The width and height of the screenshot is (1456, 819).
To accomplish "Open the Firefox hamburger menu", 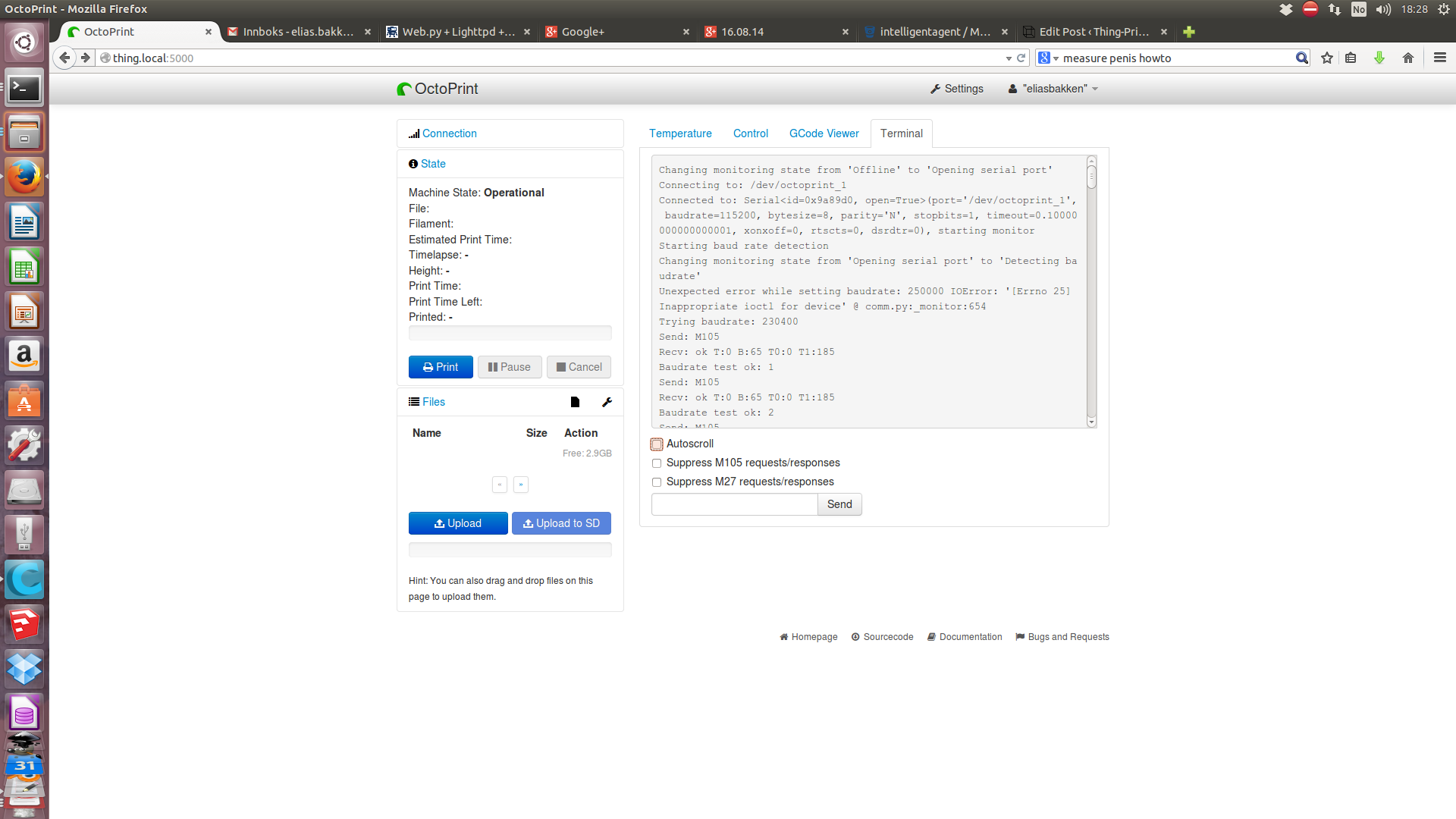I will (x=1439, y=58).
